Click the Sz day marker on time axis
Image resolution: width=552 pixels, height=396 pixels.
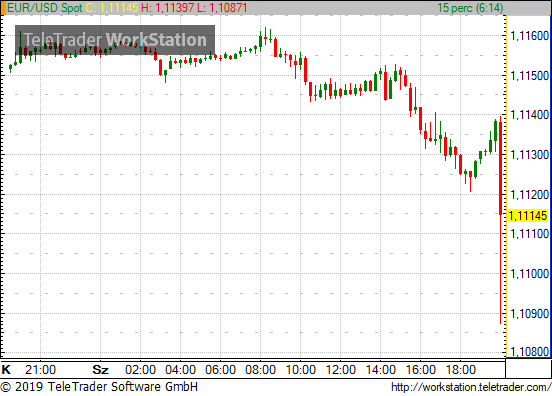[100, 370]
